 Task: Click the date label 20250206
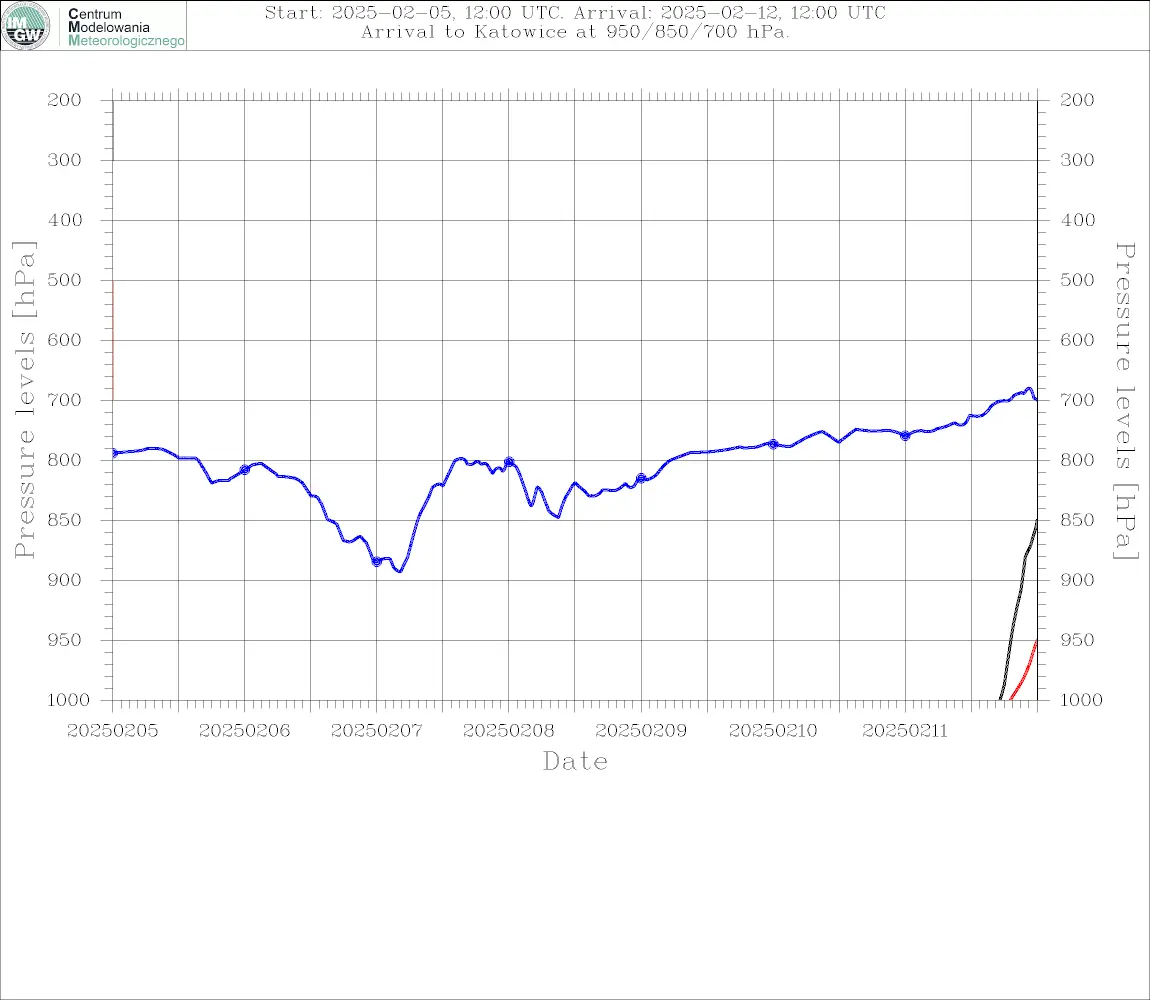(x=244, y=731)
